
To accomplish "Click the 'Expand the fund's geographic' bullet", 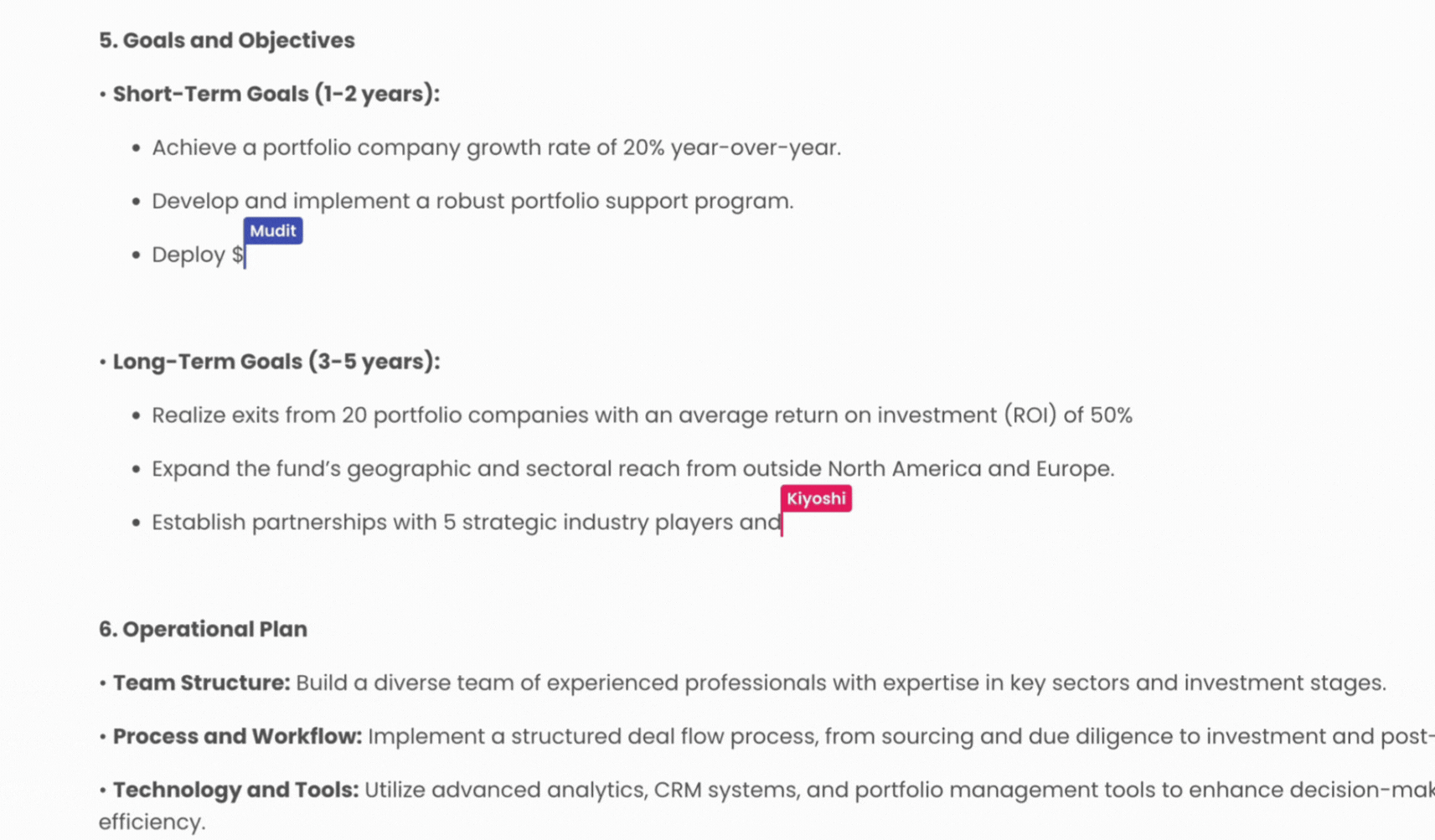I will tap(633, 469).
